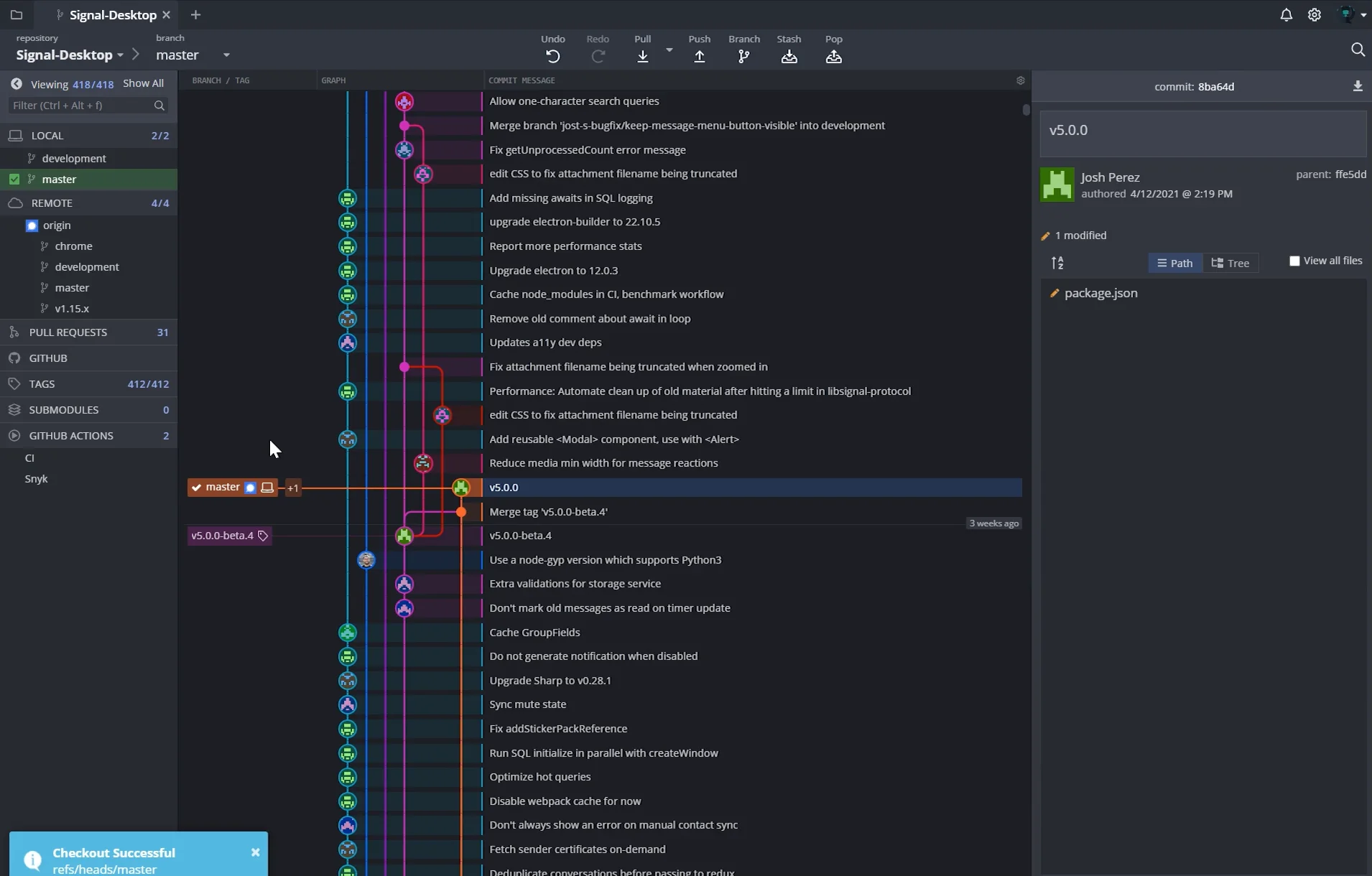This screenshot has height=876, width=1372.
Task: Switch to Tree file view
Action: 1230,263
